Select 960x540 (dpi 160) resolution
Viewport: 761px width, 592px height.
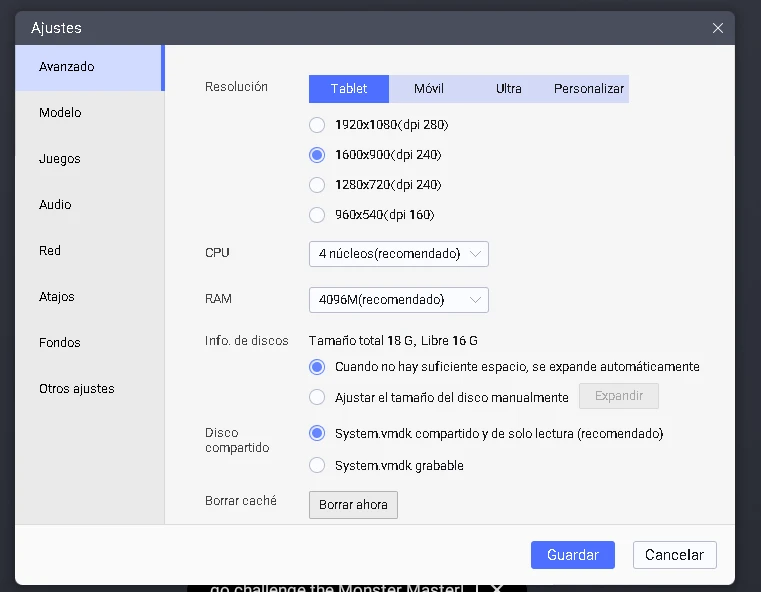(317, 215)
